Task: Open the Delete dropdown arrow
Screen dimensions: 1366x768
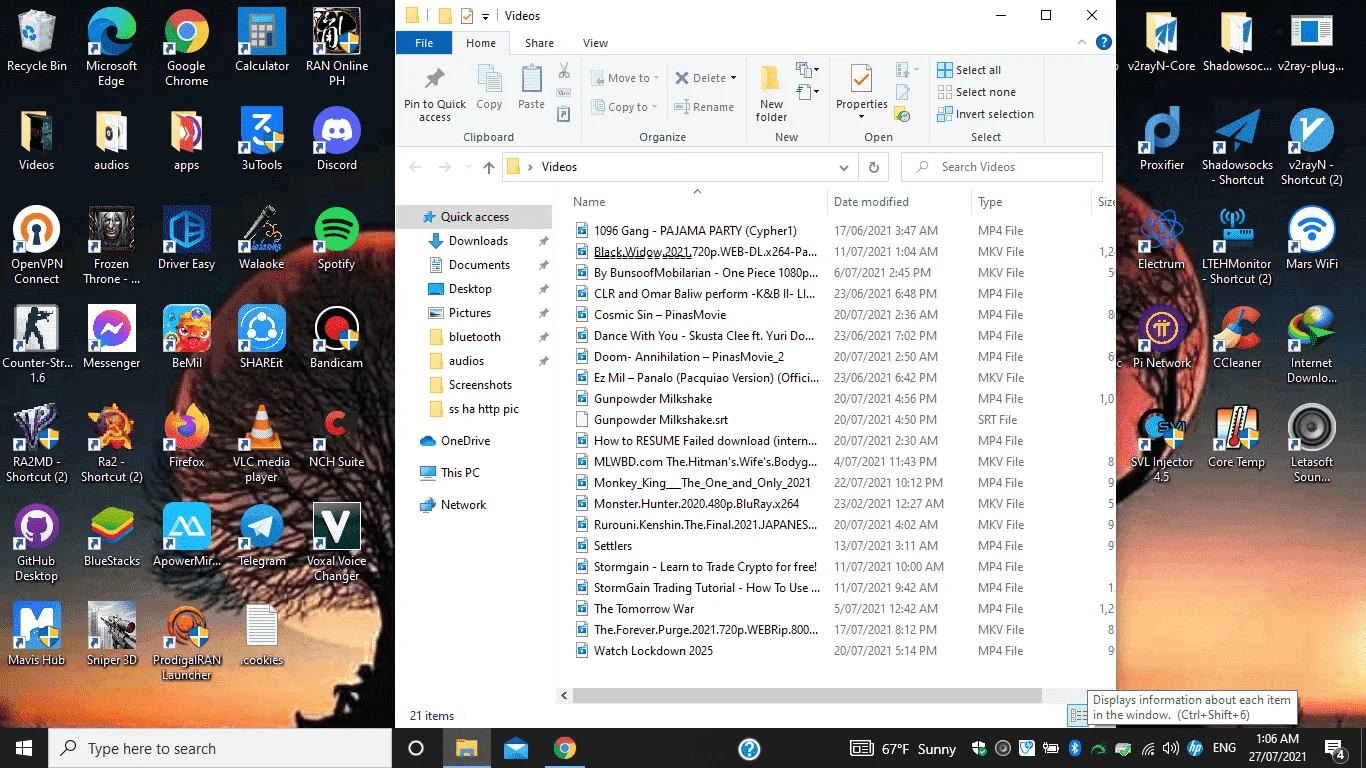Action: pos(733,78)
